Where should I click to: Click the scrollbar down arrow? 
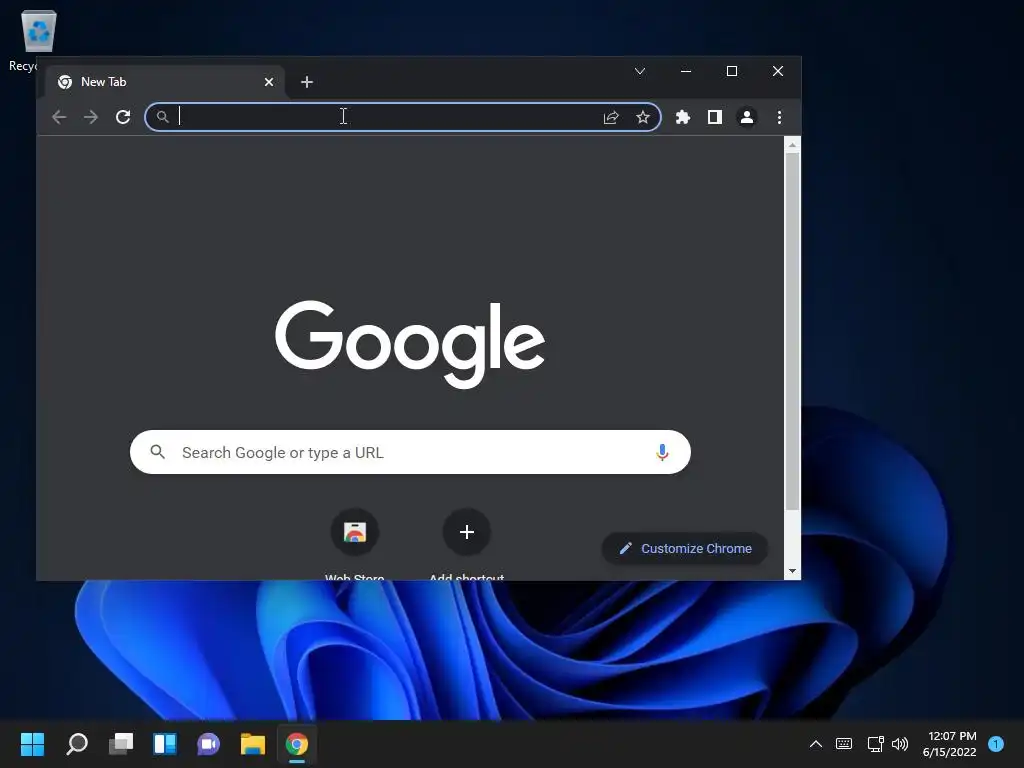792,571
